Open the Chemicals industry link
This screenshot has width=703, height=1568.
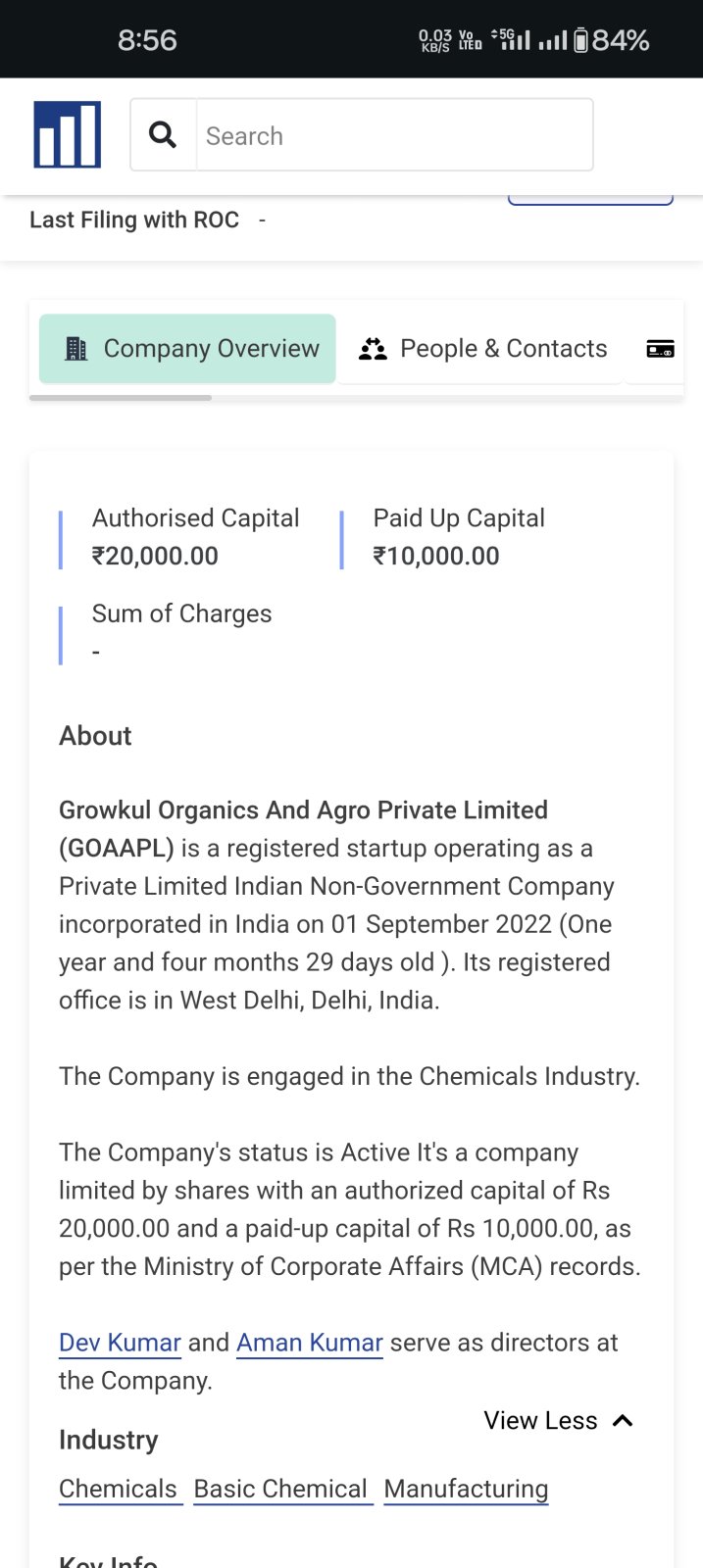(118, 1489)
